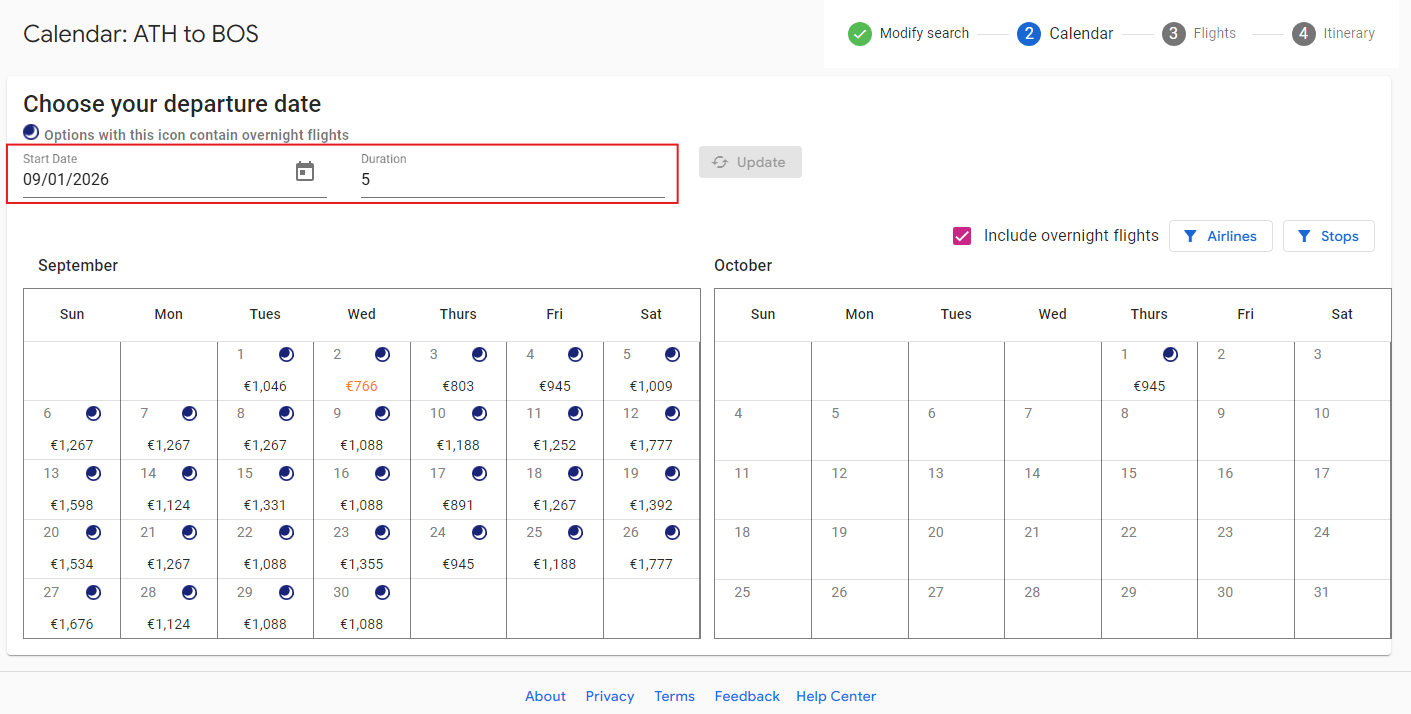Open the Start Date calendar picker icon

(305, 172)
